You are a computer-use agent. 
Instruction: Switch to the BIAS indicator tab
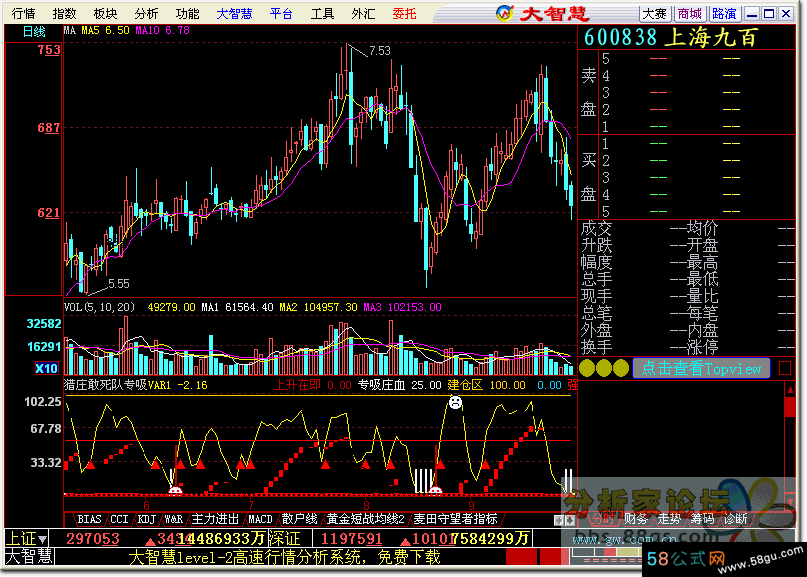click(89, 519)
